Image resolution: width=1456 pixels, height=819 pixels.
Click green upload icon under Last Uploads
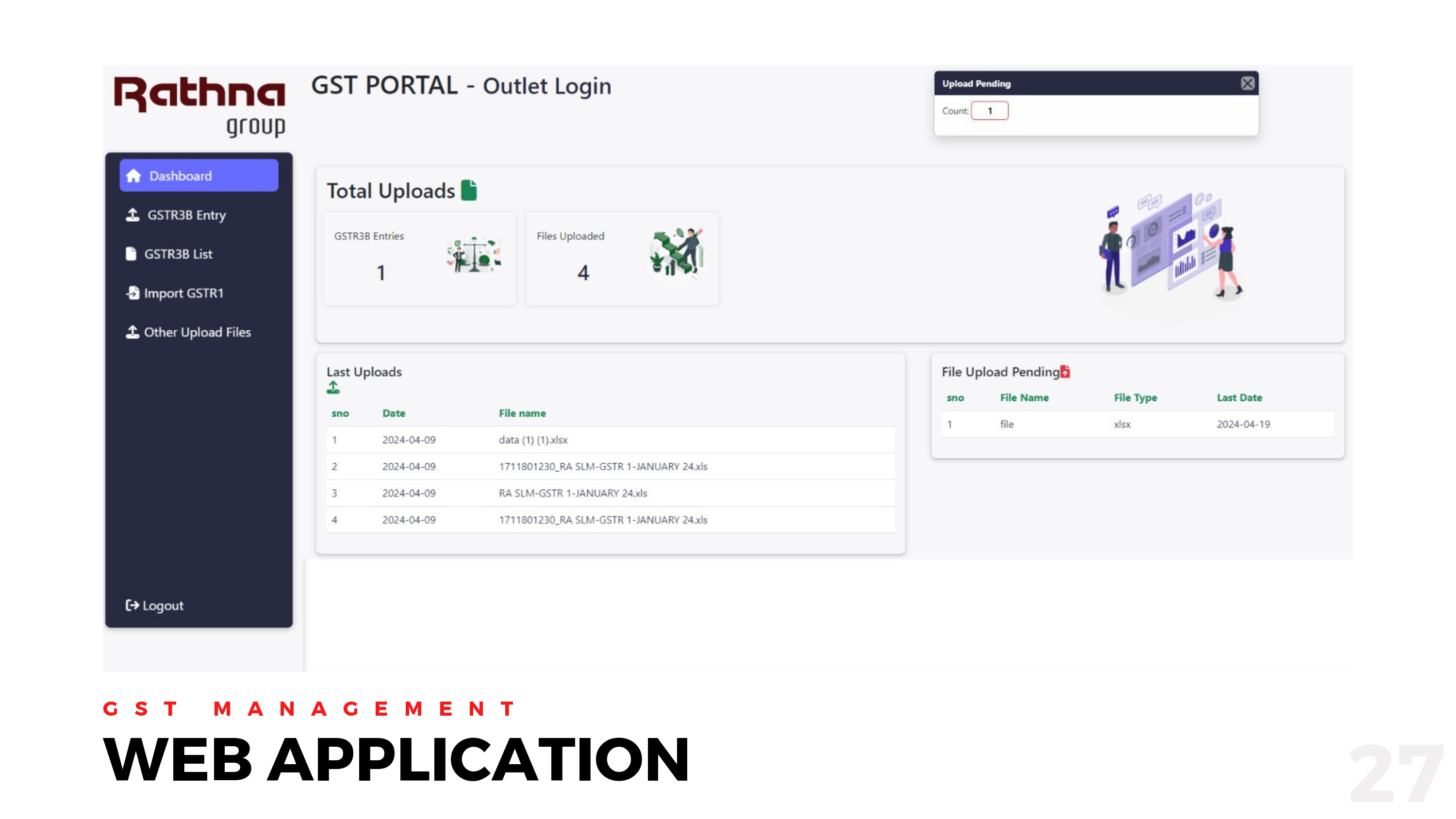click(x=333, y=388)
